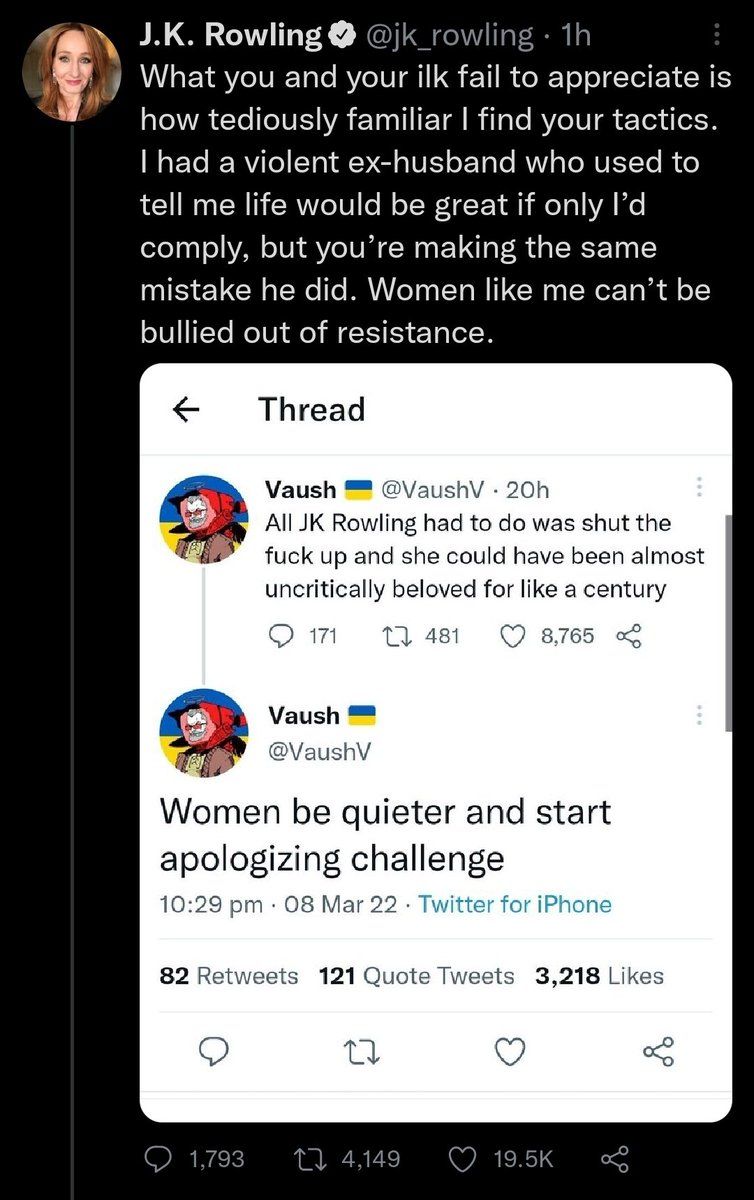The image size is (754, 1200).
Task: Open more options on Vaush's second tweet
Action: pyautogui.click(x=699, y=715)
